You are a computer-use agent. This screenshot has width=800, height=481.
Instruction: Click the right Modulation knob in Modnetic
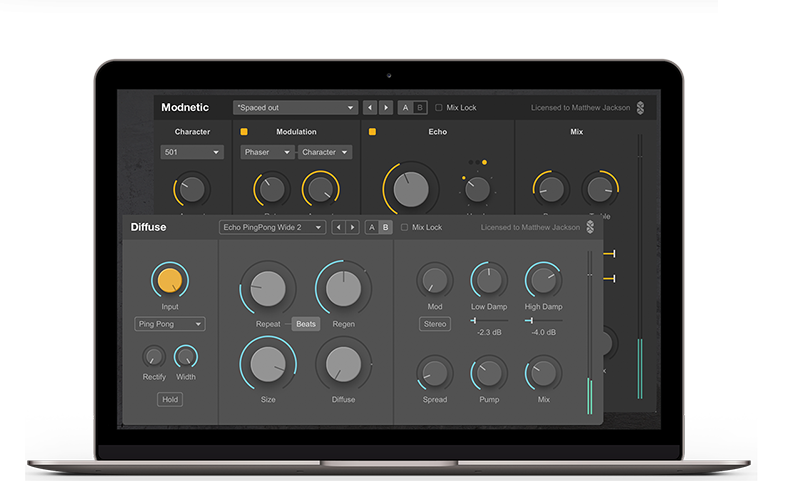pos(320,189)
